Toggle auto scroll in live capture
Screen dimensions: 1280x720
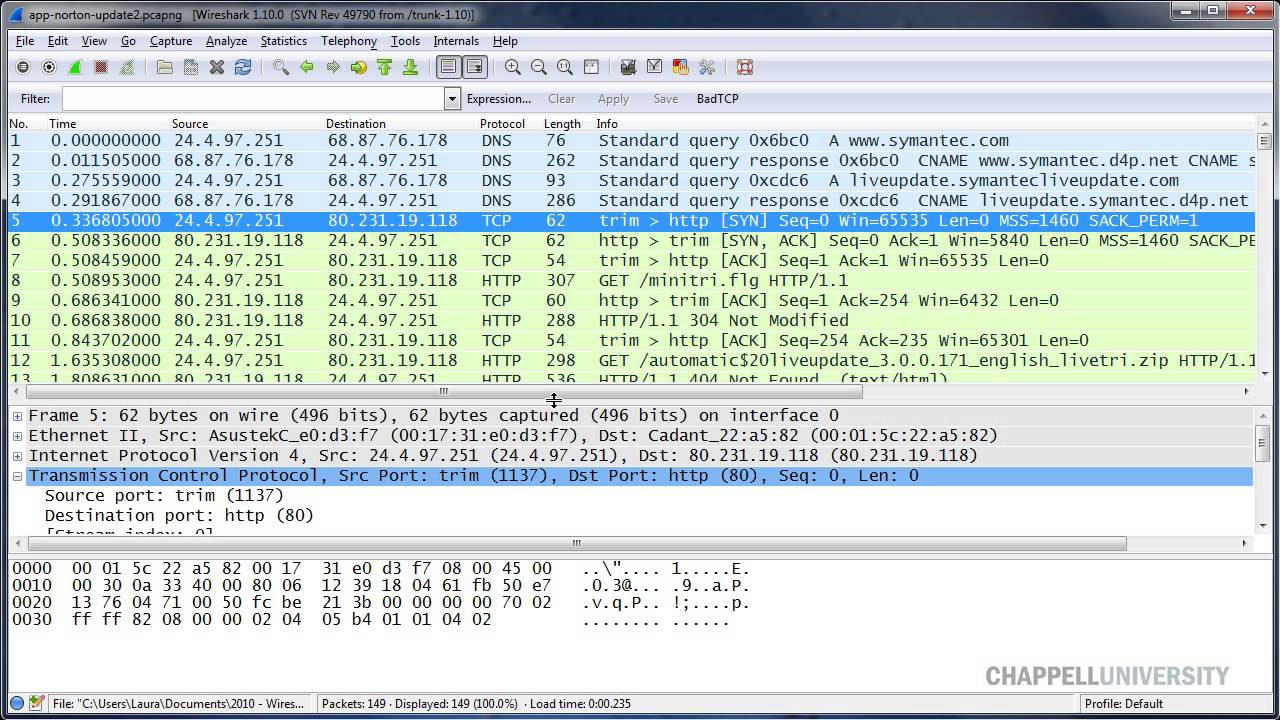[475, 67]
